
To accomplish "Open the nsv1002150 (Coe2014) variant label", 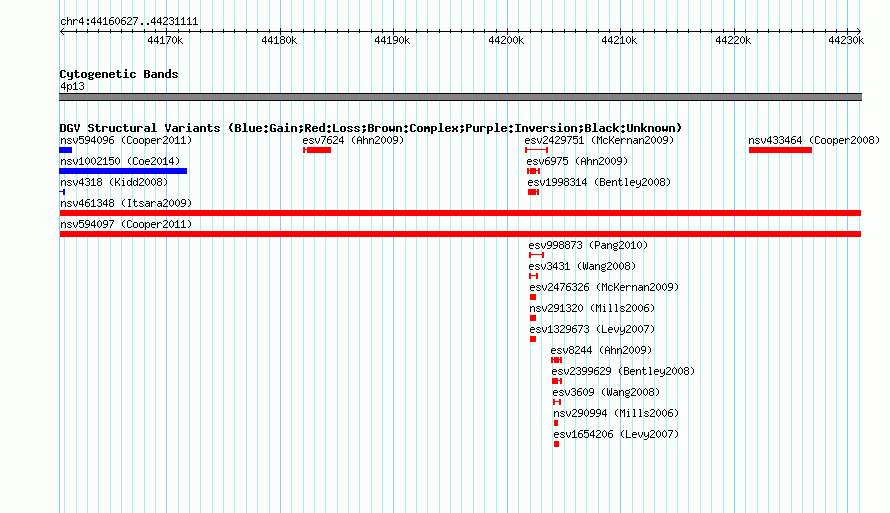I will coord(120,161).
